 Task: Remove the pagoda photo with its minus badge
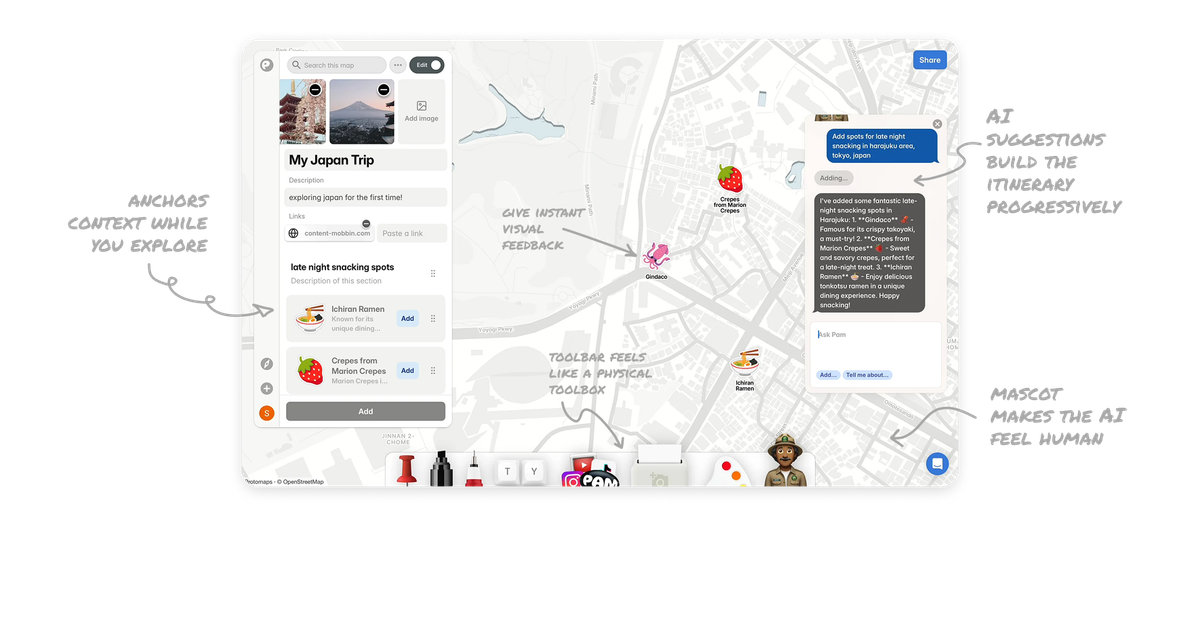(315, 90)
